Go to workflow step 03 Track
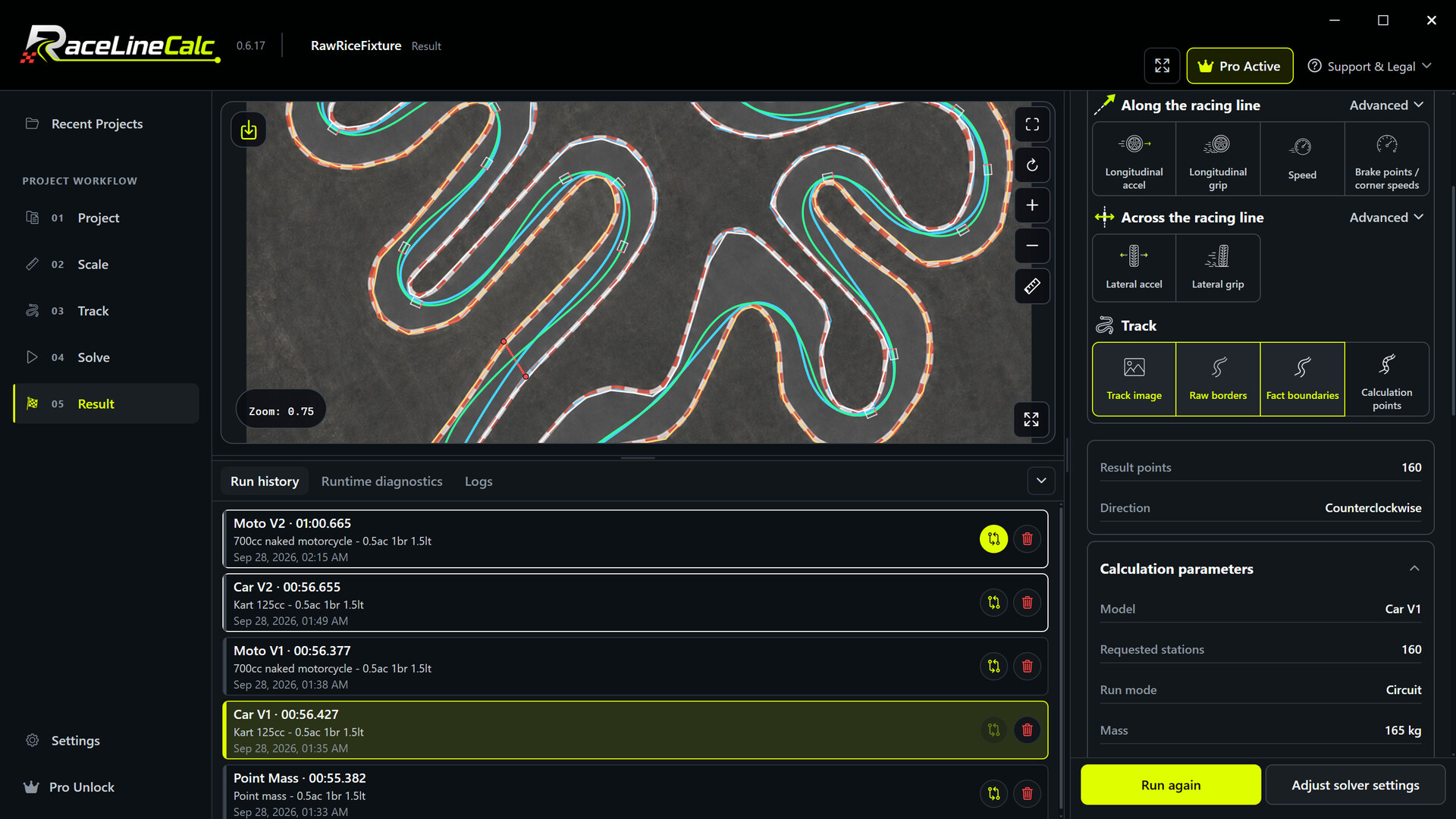Viewport: 1456px width, 819px height. pos(106,311)
